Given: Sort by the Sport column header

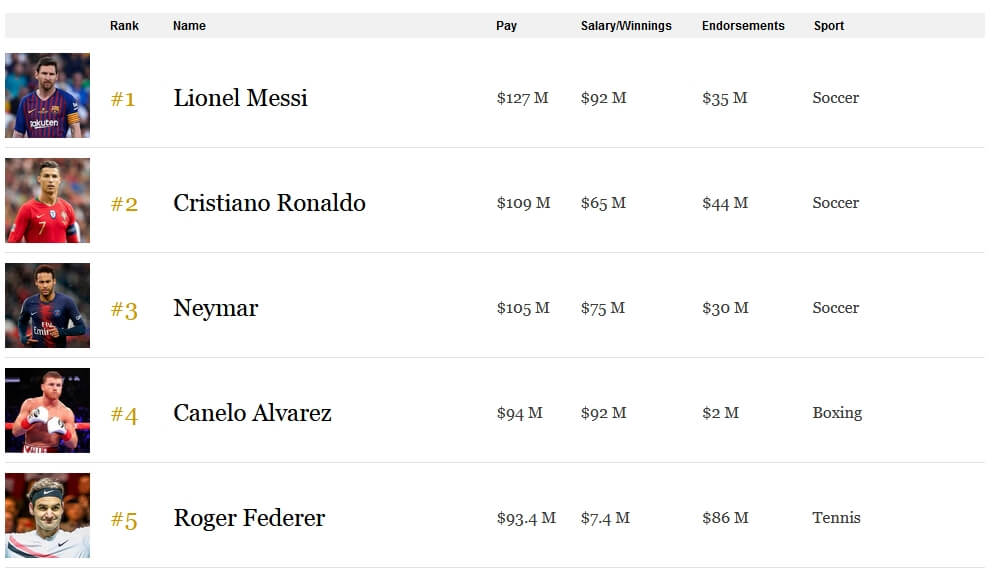Looking at the screenshot, I should (x=829, y=26).
